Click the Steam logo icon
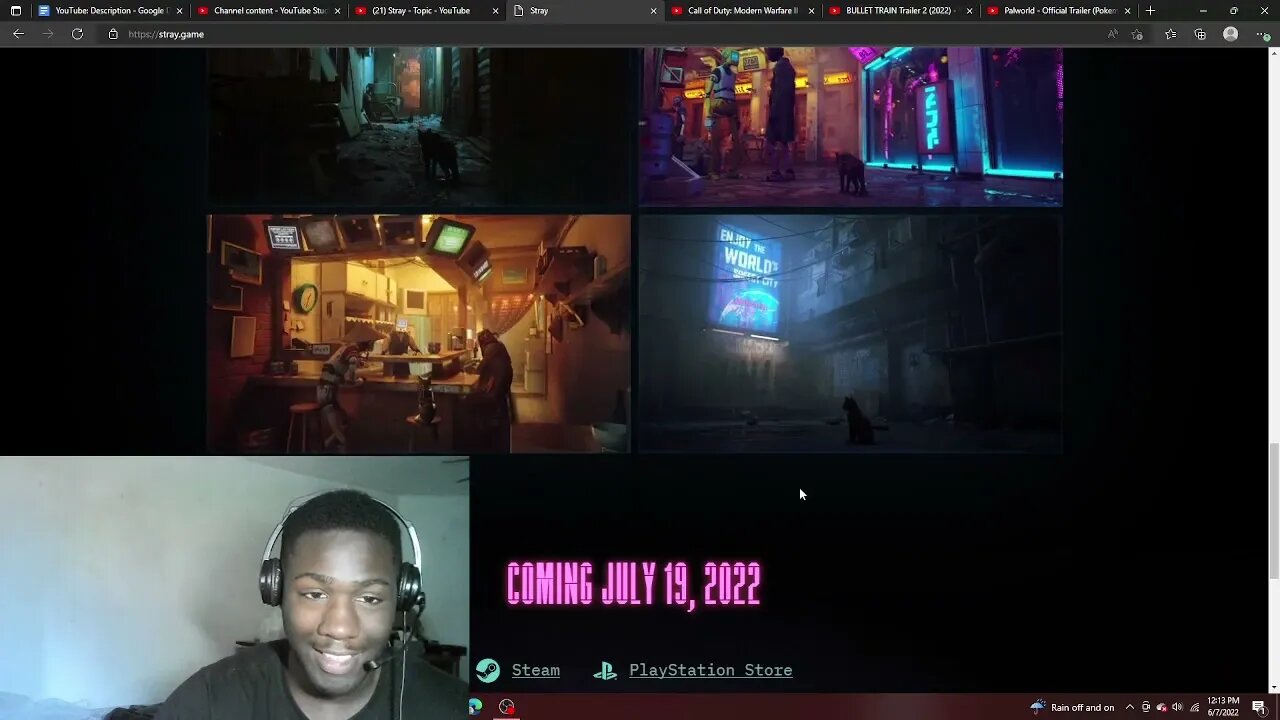Screen dimensions: 1280x720 coord(488,670)
